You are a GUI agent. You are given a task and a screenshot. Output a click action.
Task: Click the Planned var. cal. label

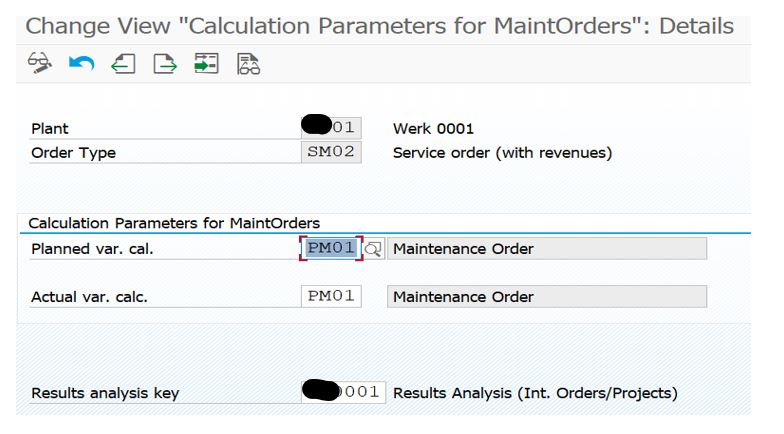(92, 249)
